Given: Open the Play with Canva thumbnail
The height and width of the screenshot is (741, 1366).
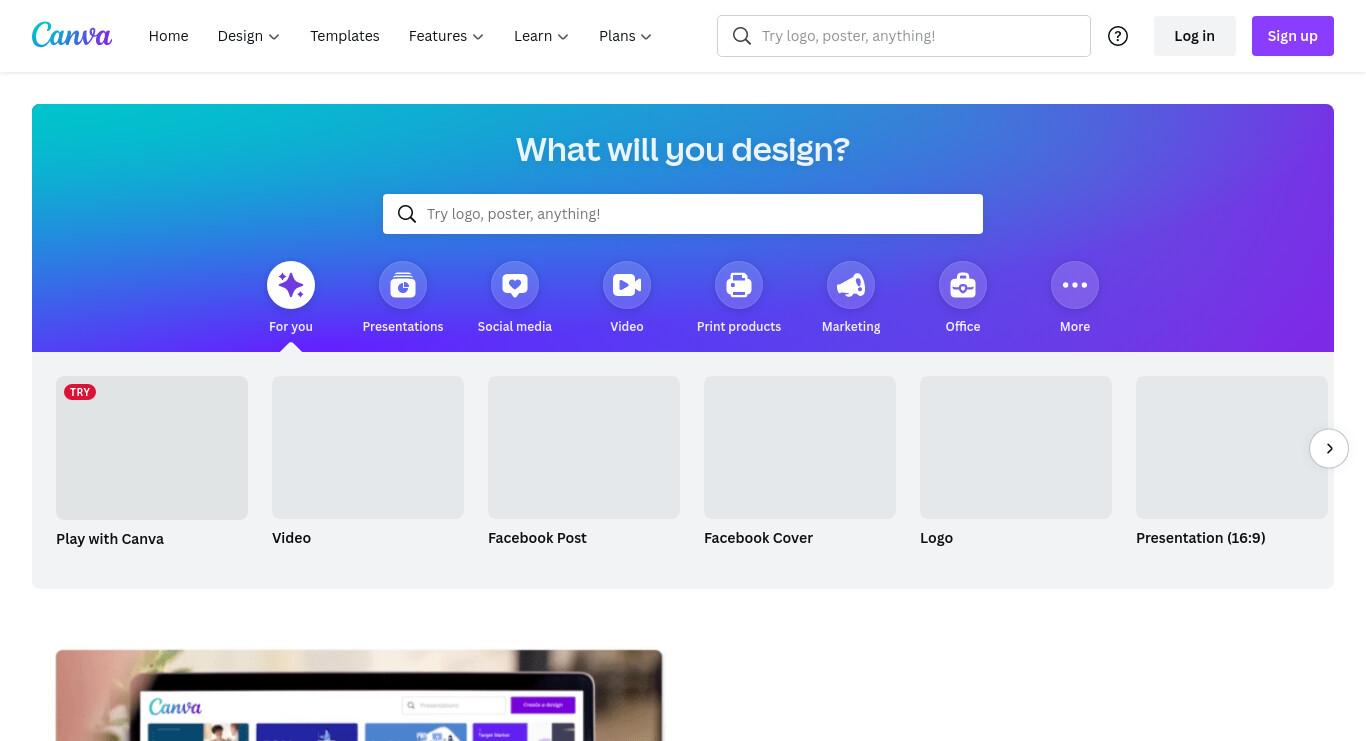Looking at the screenshot, I should tap(152, 448).
